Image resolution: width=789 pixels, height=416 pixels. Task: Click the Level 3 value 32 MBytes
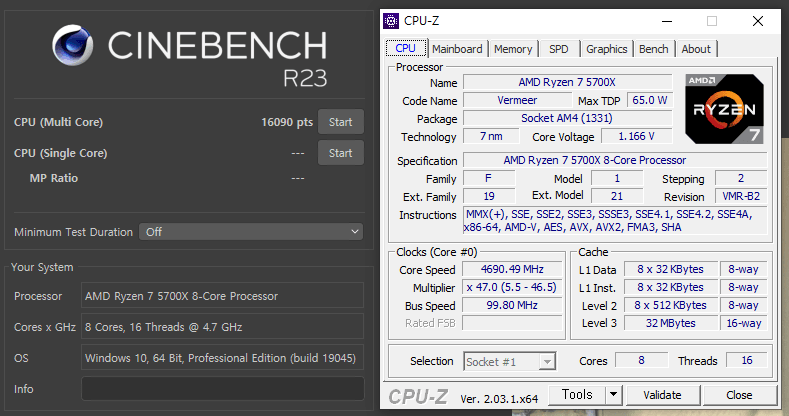[670, 323]
